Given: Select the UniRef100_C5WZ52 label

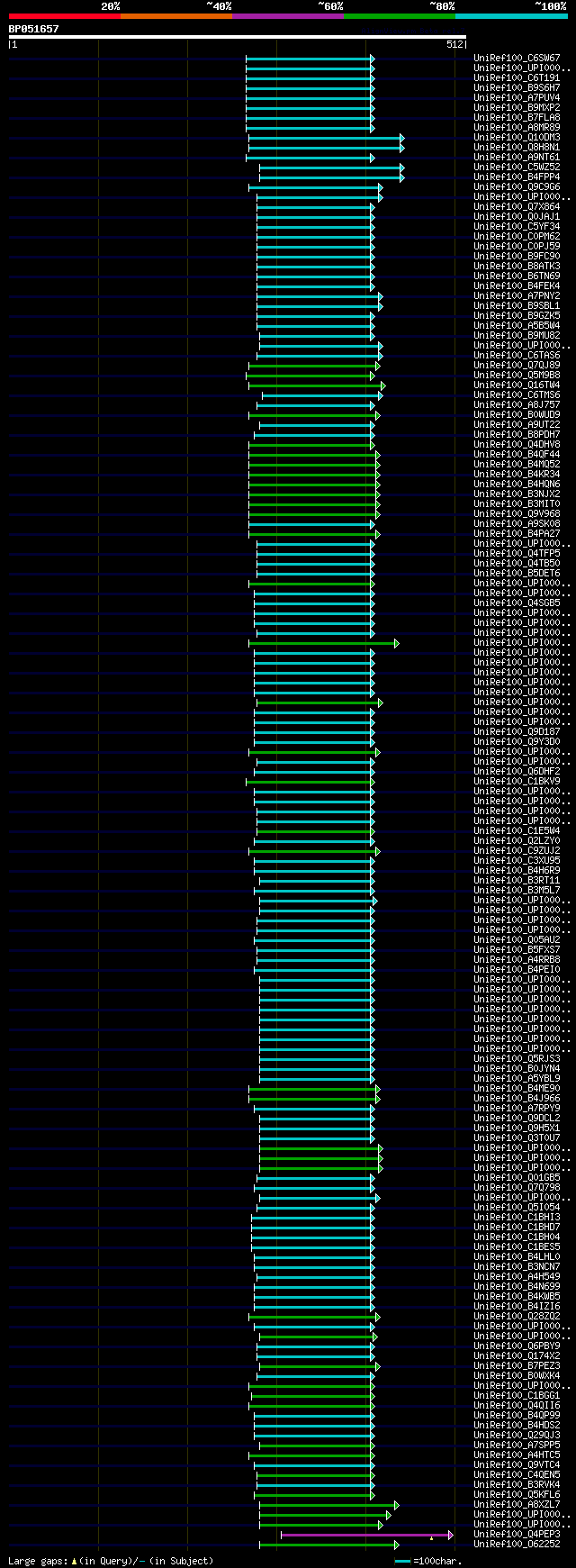Looking at the screenshot, I should [x=517, y=168].
